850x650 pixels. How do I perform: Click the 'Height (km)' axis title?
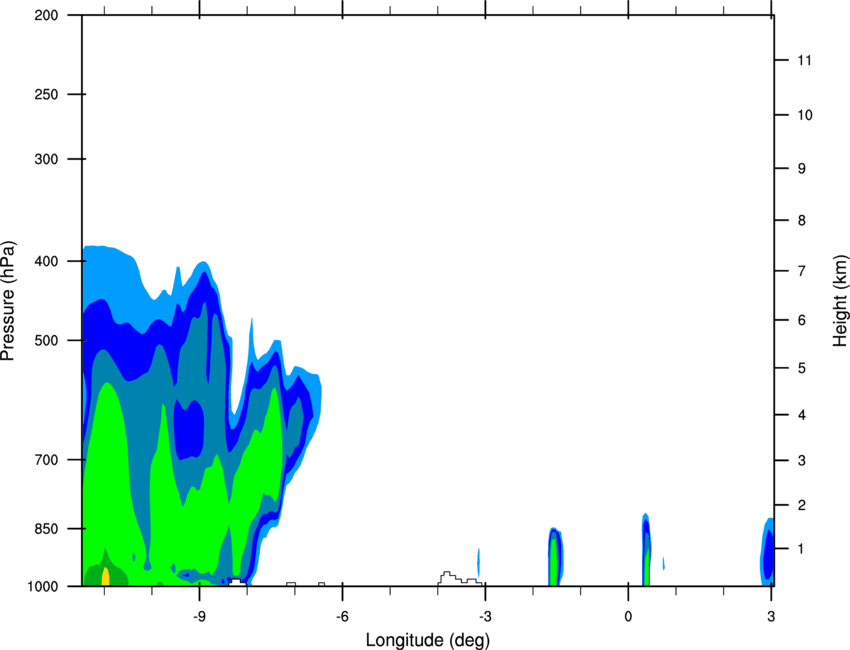click(x=840, y=301)
